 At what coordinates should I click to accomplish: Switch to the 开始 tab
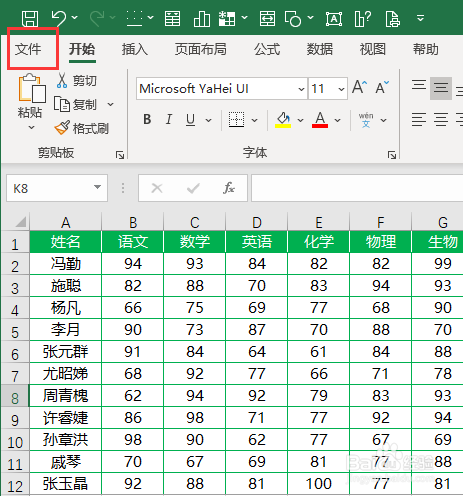[x=82, y=49]
